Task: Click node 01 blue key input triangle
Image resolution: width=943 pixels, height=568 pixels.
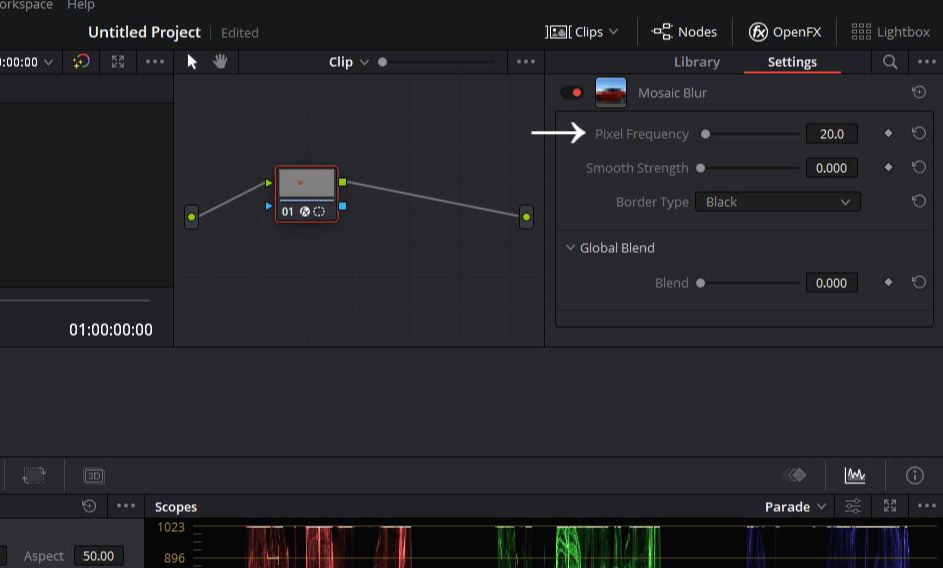Action: pos(269,206)
